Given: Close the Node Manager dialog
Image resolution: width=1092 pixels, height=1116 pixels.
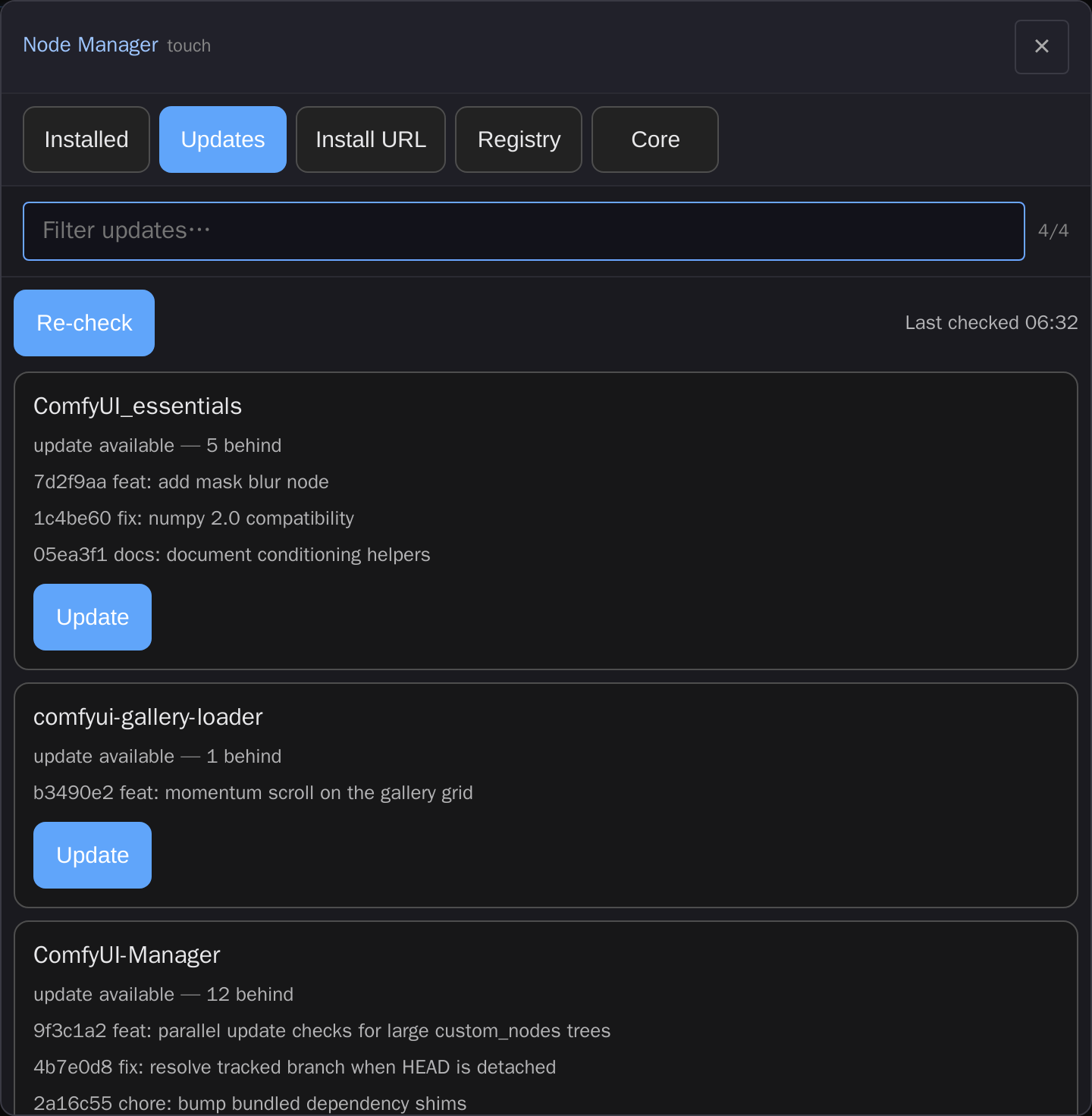Looking at the screenshot, I should pos(1042,47).
